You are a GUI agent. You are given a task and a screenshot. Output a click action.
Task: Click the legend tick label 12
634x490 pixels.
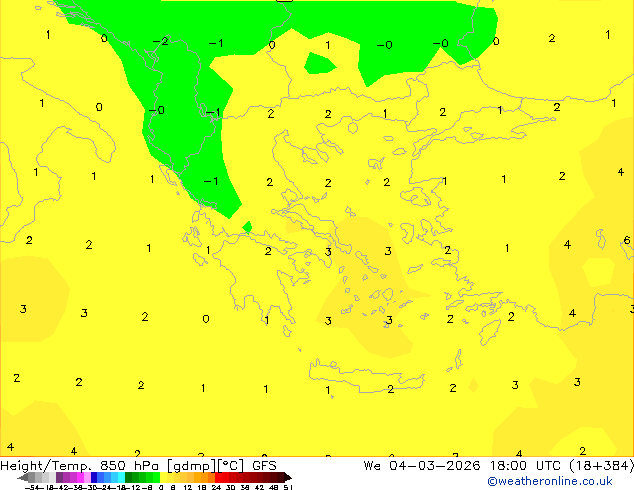(x=188, y=487)
